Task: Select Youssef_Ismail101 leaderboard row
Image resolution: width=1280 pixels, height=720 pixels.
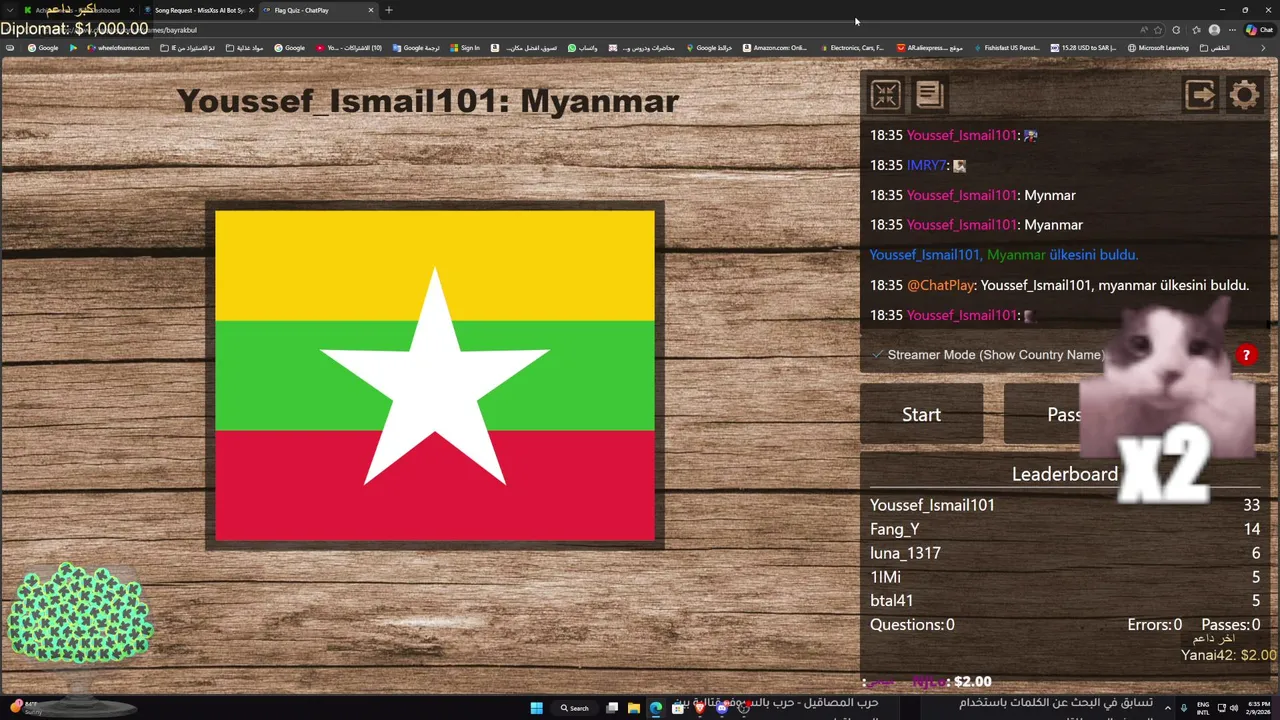Action: tap(1065, 505)
